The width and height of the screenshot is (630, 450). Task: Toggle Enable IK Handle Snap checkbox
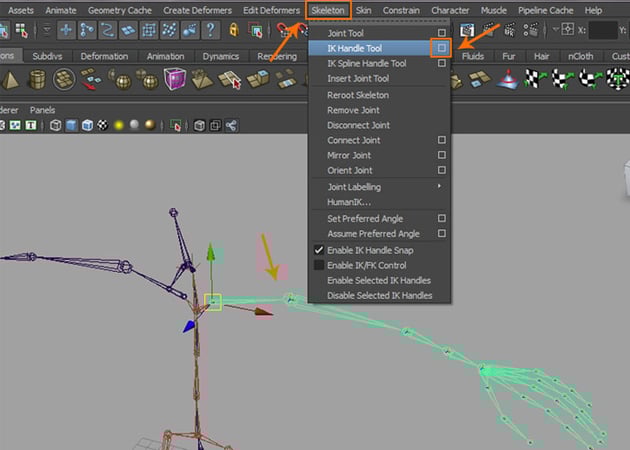(x=319, y=249)
